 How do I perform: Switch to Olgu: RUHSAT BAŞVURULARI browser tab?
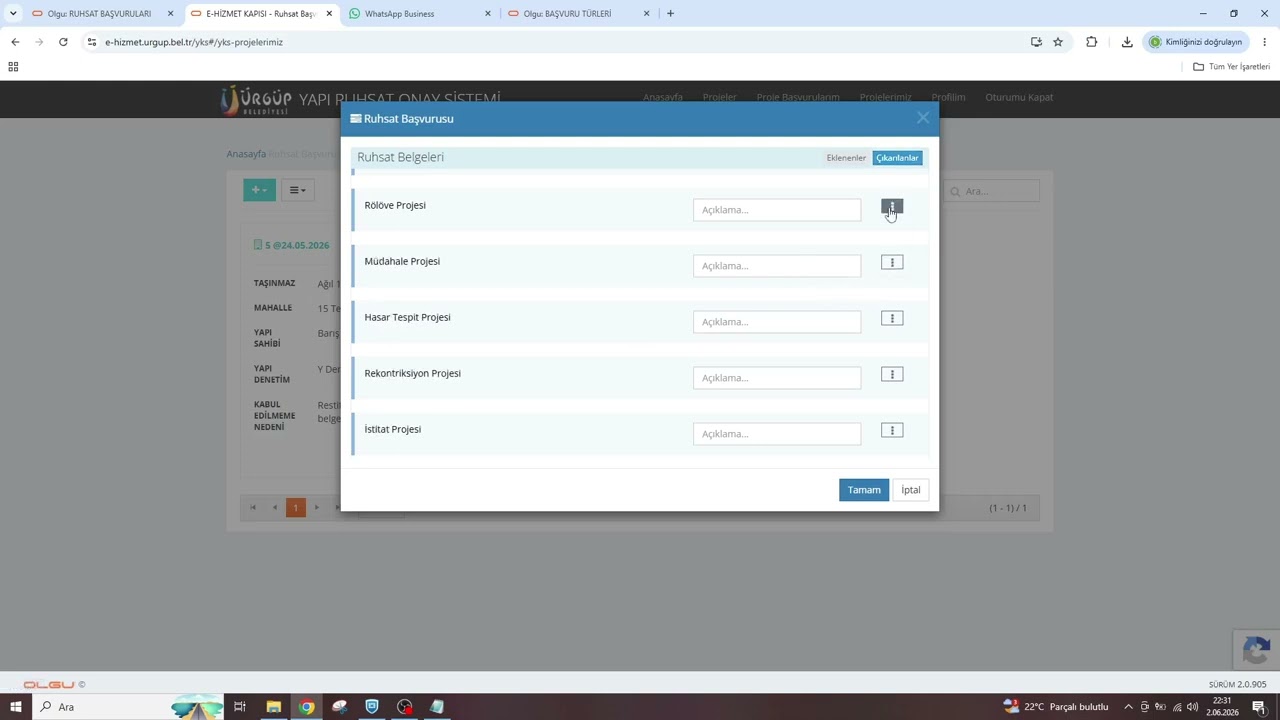[100, 14]
